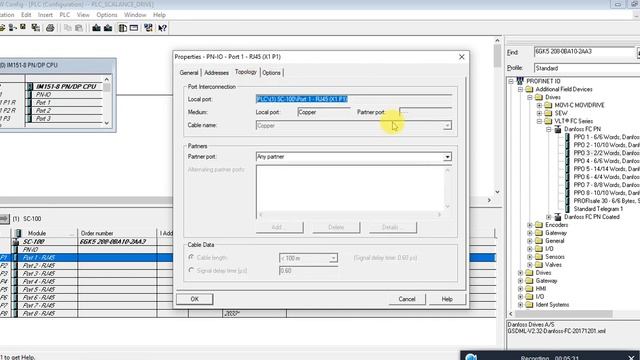Image resolution: width=640 pixels, height=360 pixels.
Task: Switch to the Options tab in dialog
Action: click(271, 73)
